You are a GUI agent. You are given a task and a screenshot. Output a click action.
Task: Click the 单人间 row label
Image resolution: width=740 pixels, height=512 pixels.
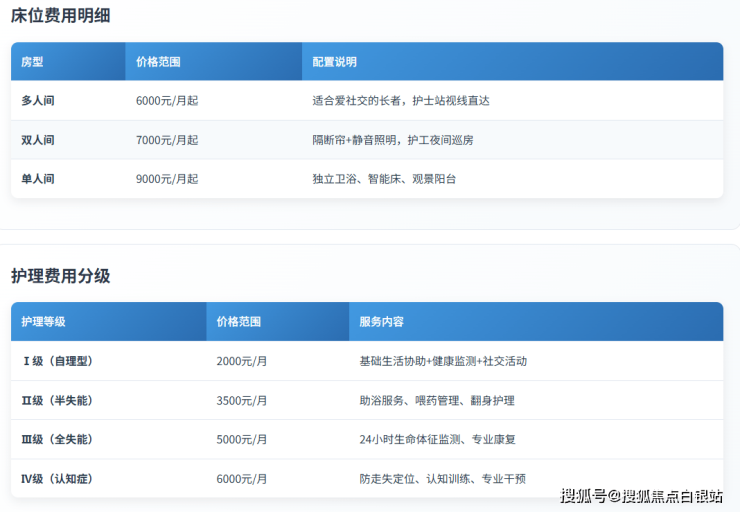(38, 179)
